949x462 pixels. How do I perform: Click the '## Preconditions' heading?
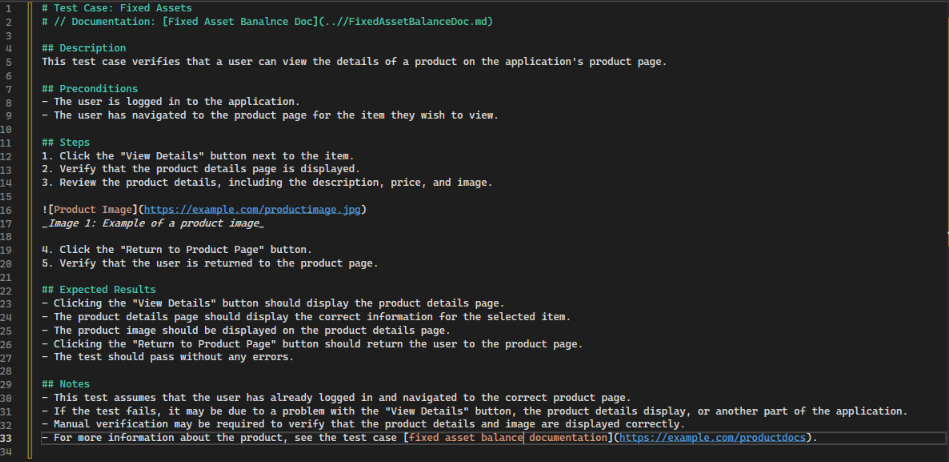point(90,88)
